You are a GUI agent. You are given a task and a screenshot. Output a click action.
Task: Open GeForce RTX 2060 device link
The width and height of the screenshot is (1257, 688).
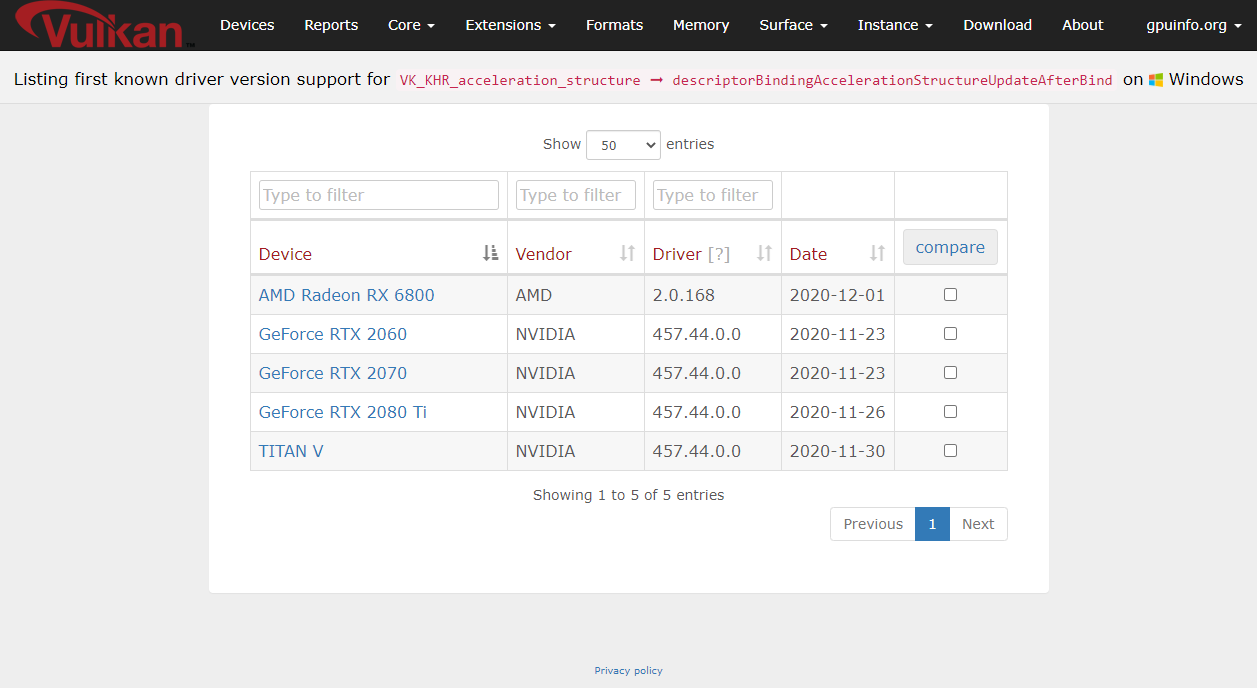[x=333, y=334]
